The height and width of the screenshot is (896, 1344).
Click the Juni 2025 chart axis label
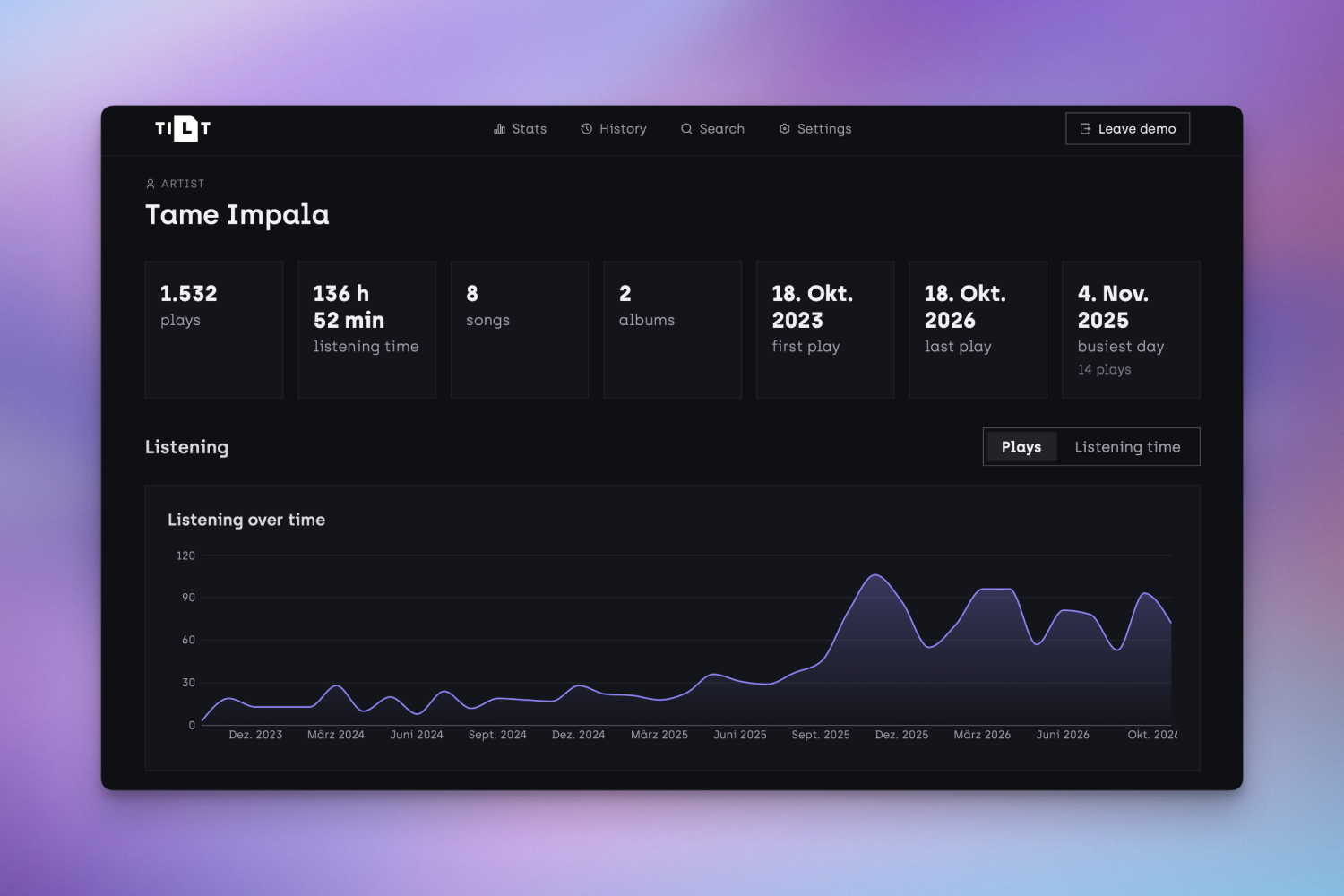(740, 735)
